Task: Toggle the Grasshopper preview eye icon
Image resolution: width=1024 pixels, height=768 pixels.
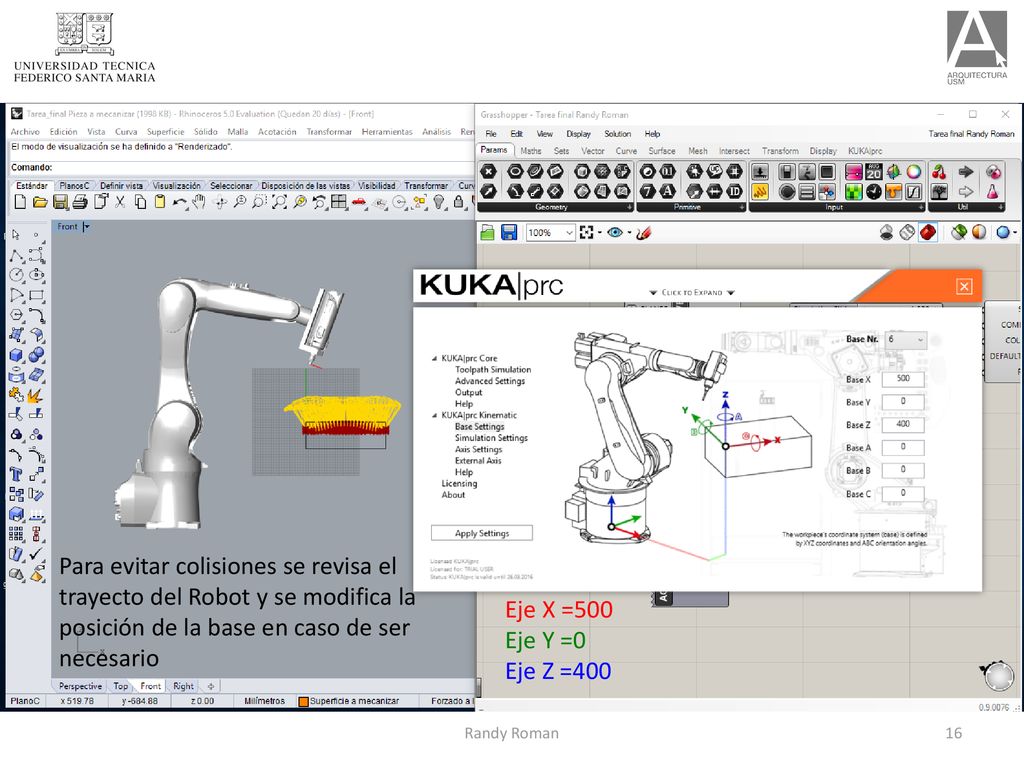Action: [x=615, y=232]
